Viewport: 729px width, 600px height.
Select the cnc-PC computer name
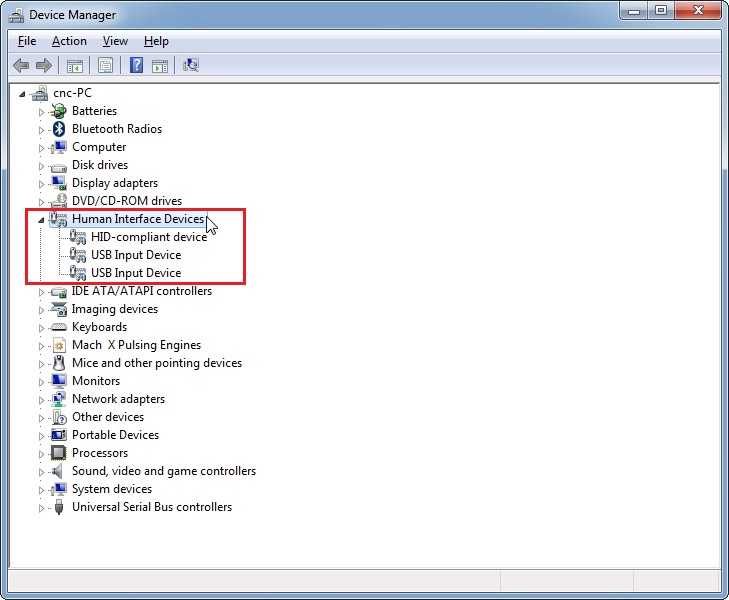coord(73,93)
